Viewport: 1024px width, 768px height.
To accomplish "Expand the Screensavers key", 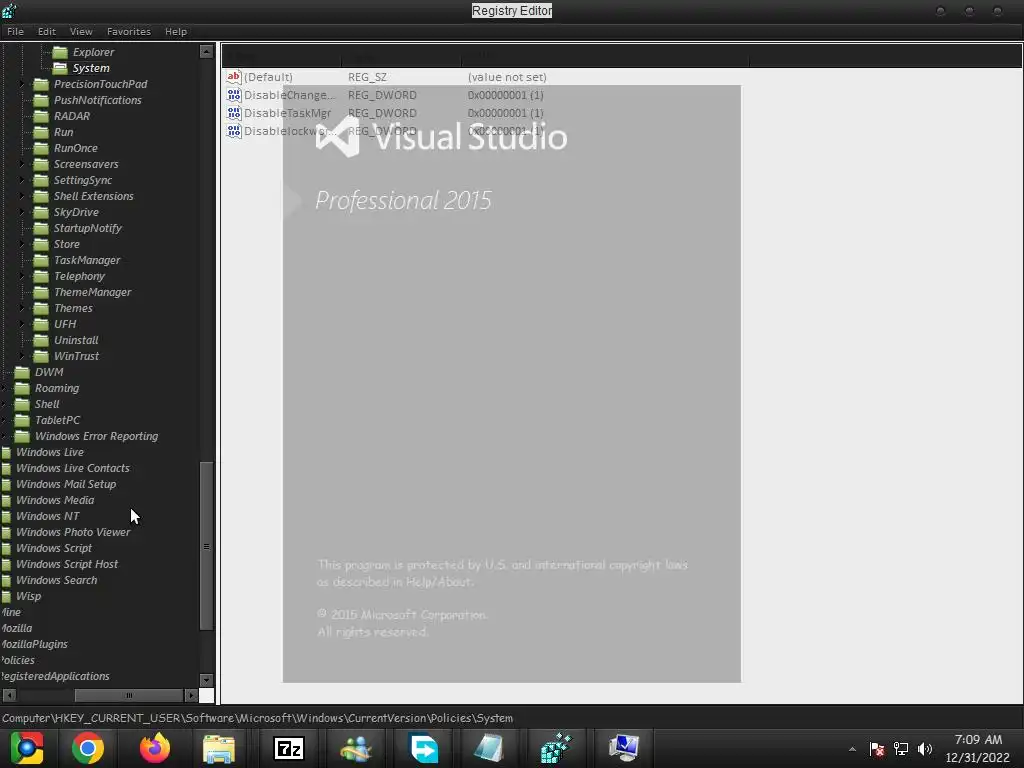I will click(x=22, y=164).
